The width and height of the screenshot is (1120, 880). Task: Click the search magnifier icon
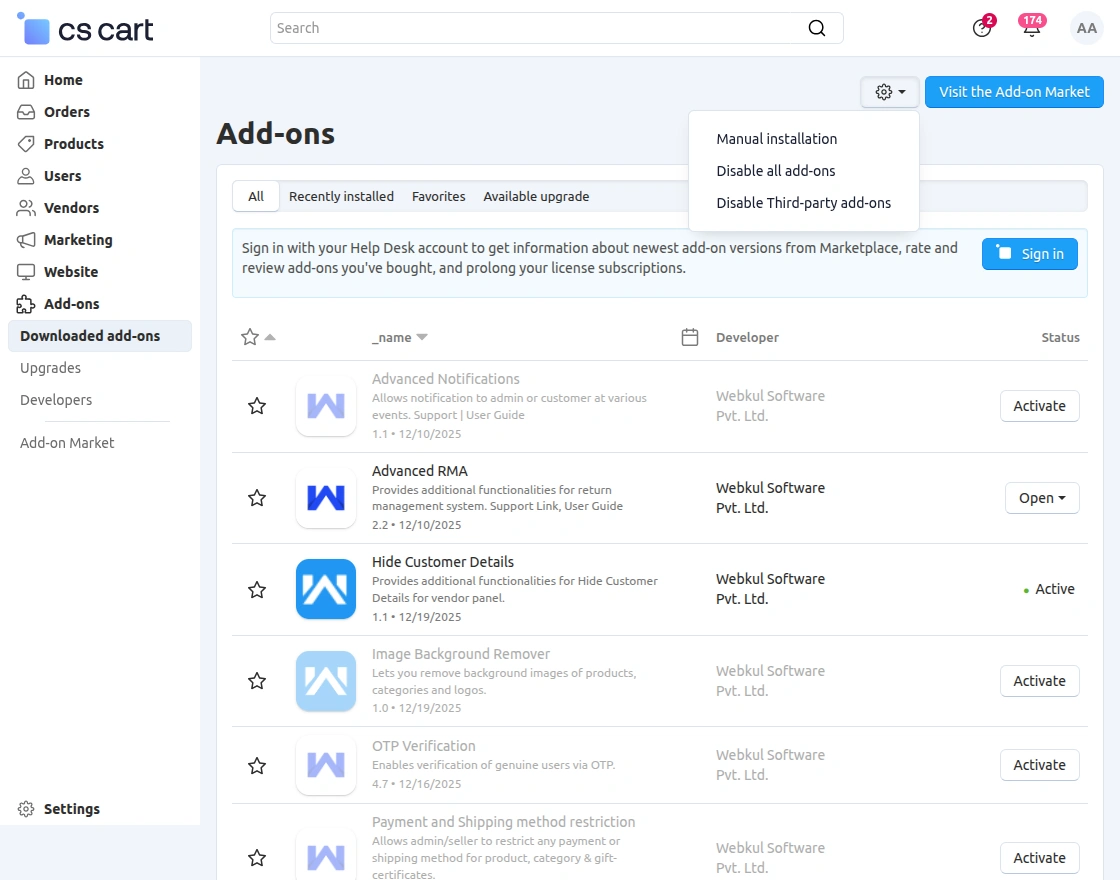coord(817,28)
